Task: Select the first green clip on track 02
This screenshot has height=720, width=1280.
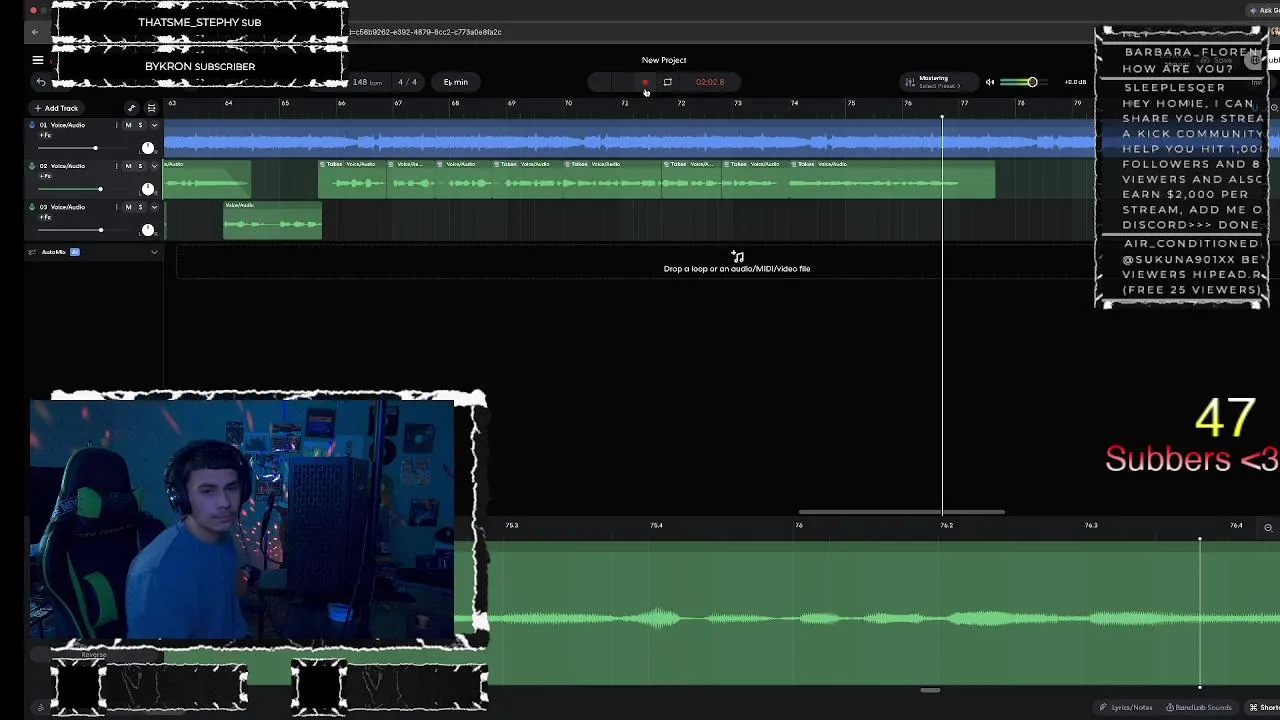Action: point(207,180)
